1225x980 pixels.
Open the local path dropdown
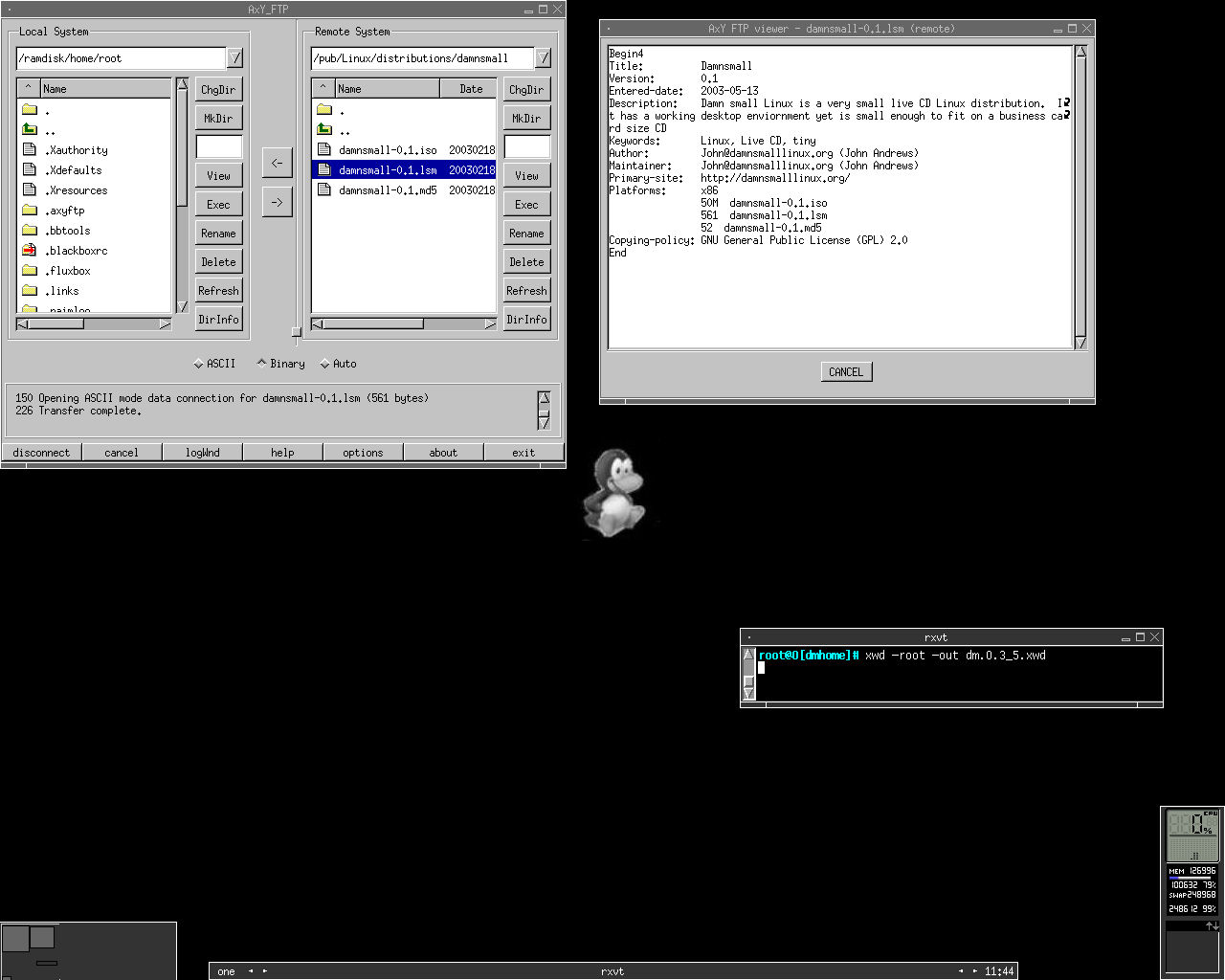click(234, 58)
